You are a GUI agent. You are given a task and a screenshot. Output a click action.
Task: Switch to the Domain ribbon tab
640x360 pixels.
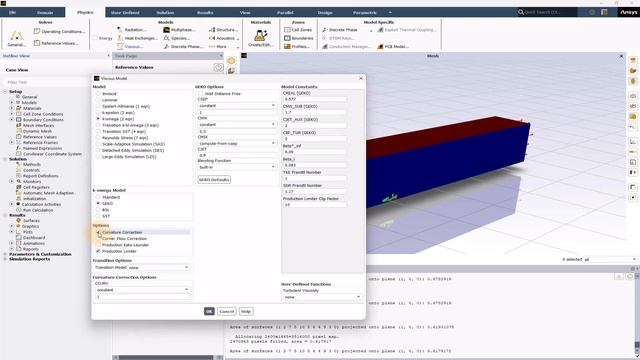tap(45, 12)
